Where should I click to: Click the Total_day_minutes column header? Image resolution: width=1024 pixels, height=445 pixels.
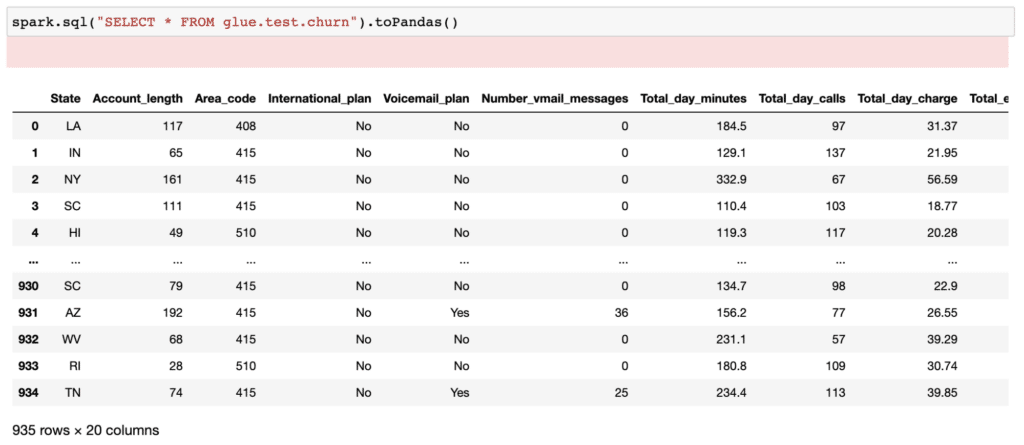[x=693, y=99]
